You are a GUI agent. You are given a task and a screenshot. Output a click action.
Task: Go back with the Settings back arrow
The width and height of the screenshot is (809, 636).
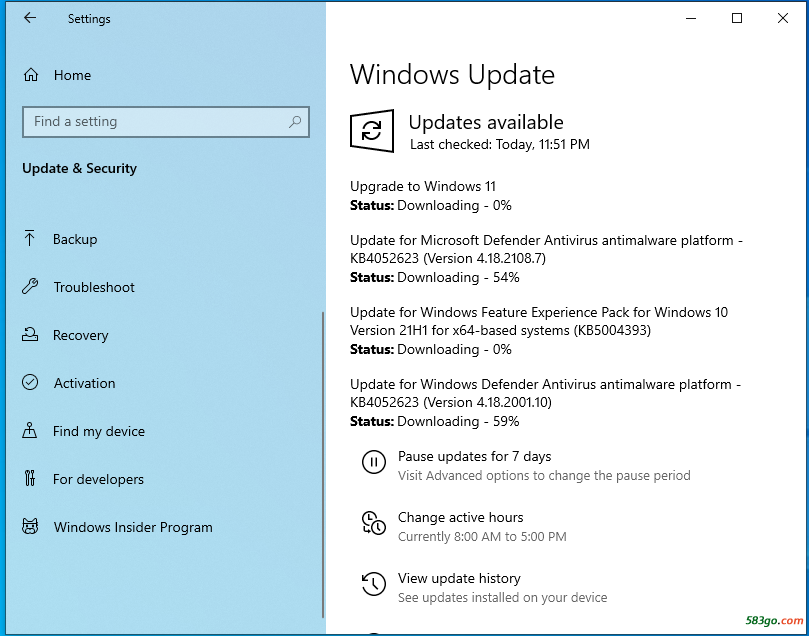30,18
